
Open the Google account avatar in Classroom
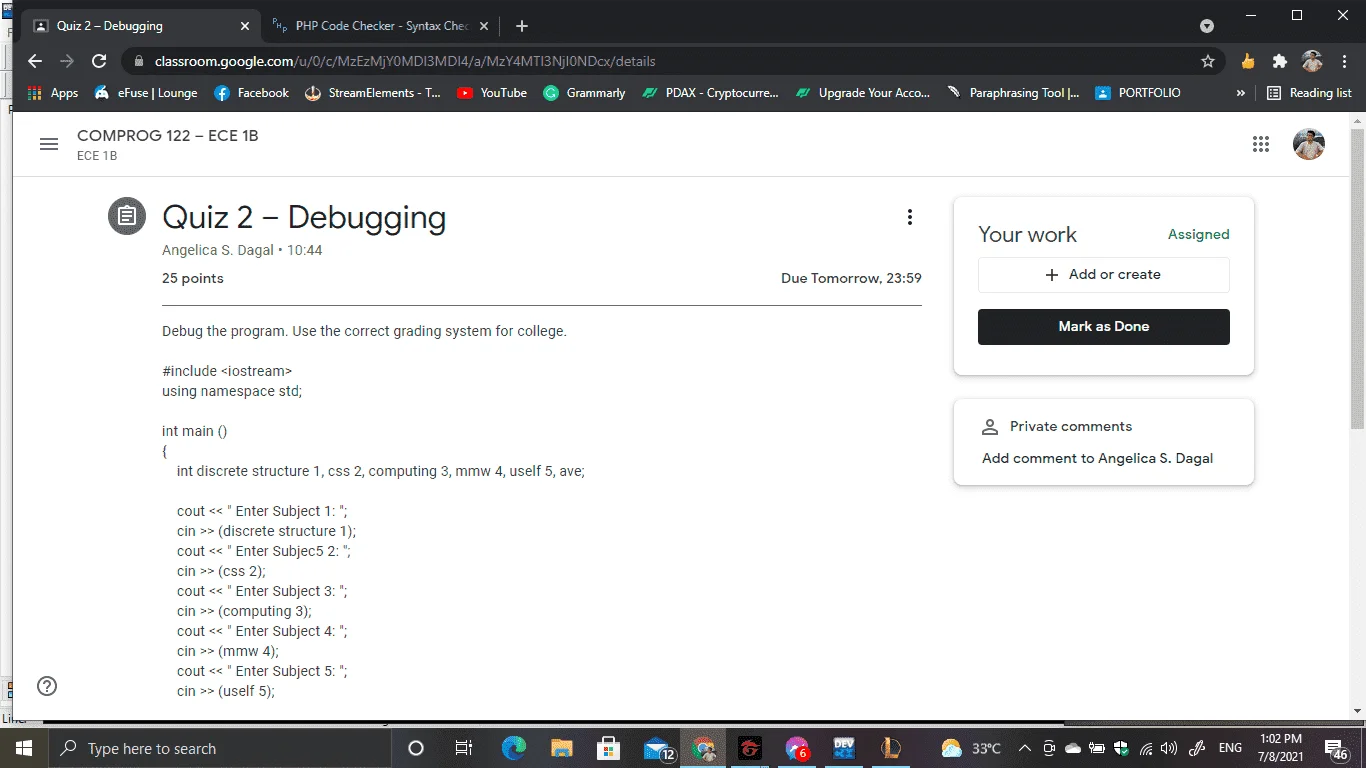coord(1308,144)
